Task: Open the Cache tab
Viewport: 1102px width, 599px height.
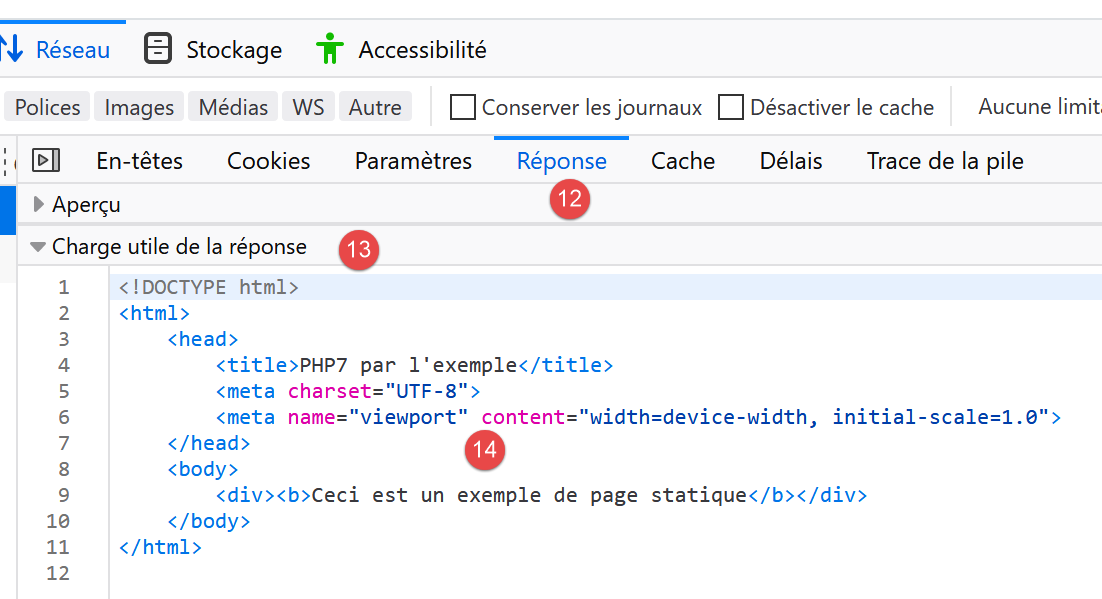Action: pos(683,161)
